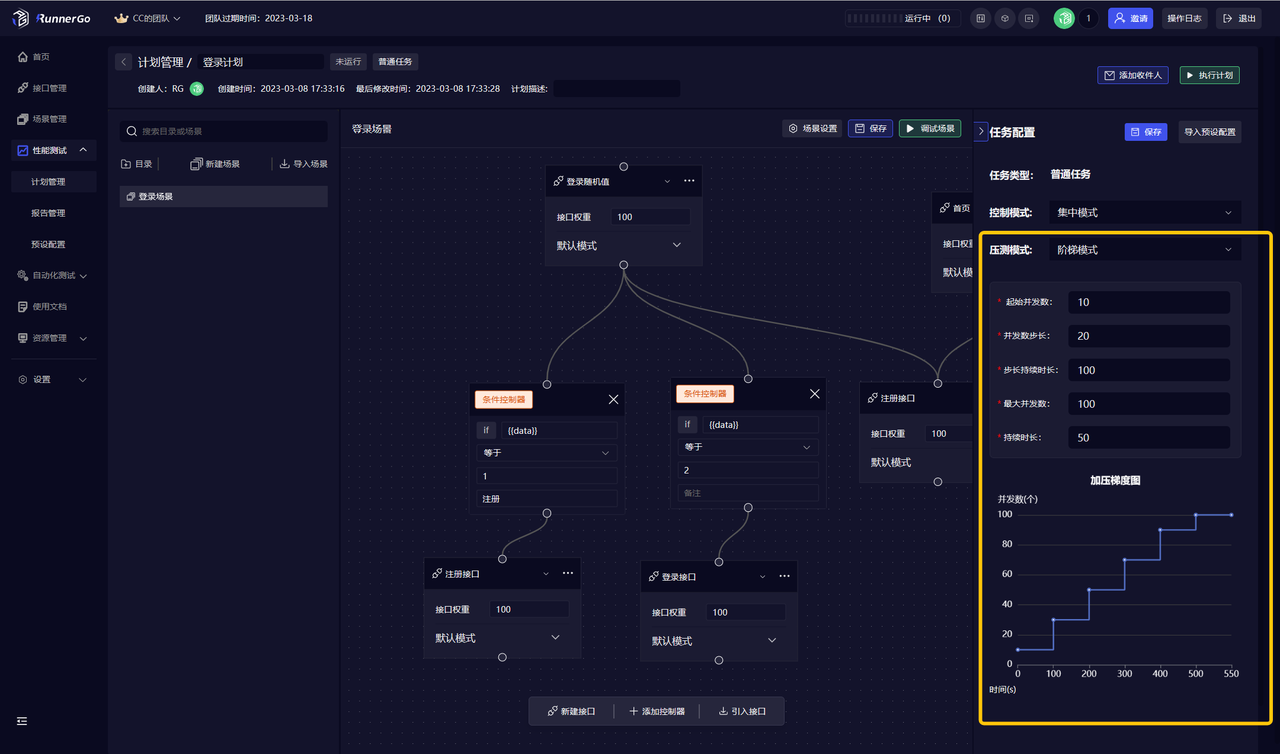Click the screen frame icon in header
1280x754 pixels.
click(x=1028, y=18)
